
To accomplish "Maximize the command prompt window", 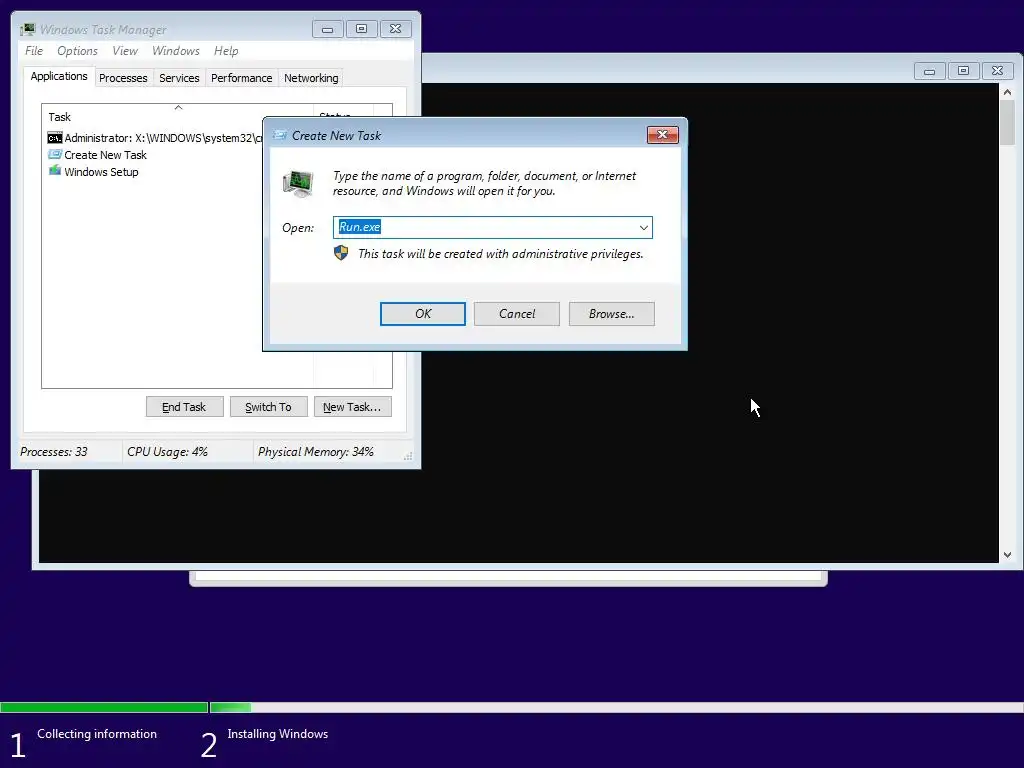I will (x=963, y=71).
